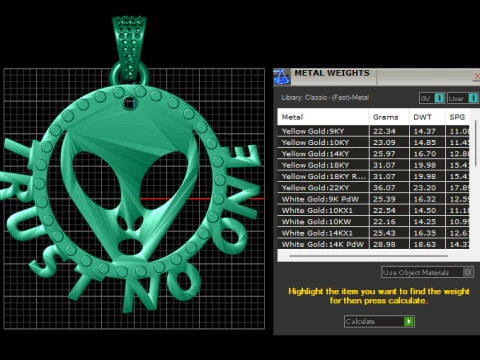Select the Yellow Gold:14KY row
Screen dimensions: 480x360
[373, 154]
